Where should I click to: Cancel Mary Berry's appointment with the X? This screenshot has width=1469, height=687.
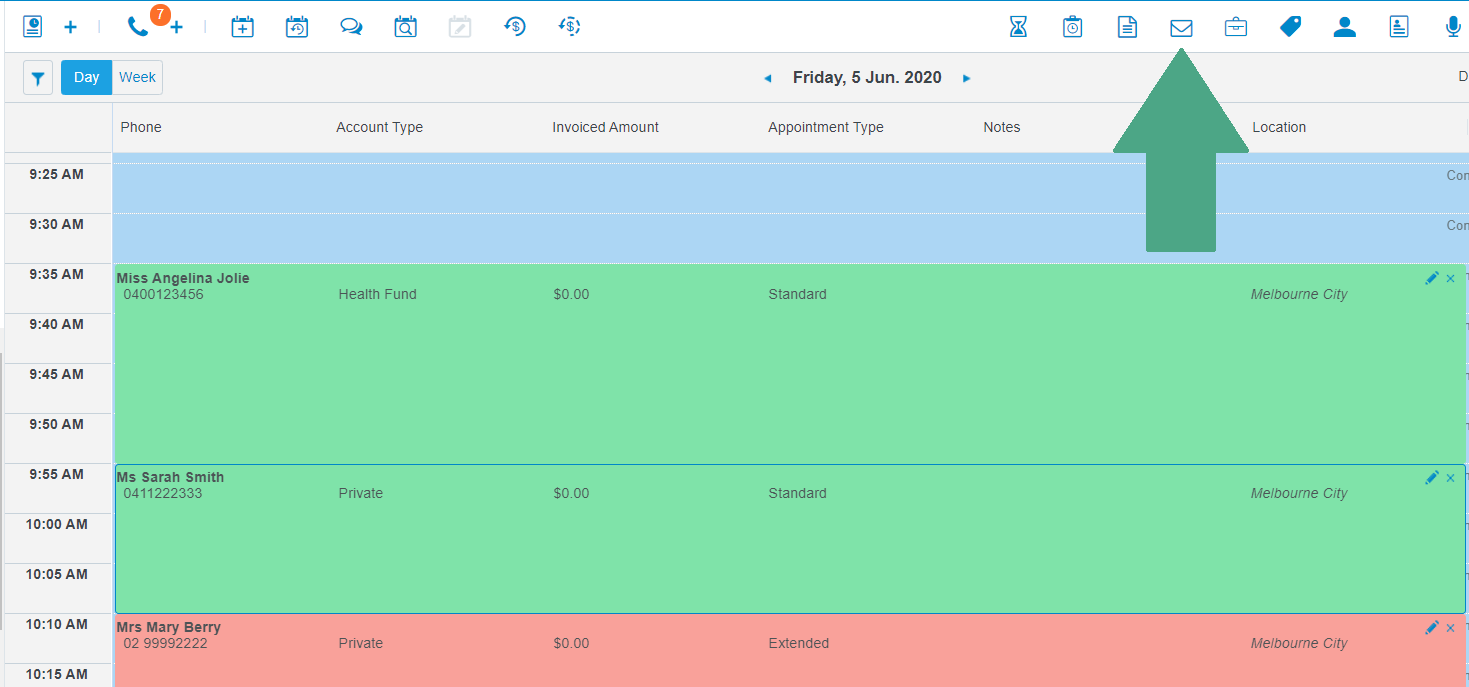[x=1450, y=627]
